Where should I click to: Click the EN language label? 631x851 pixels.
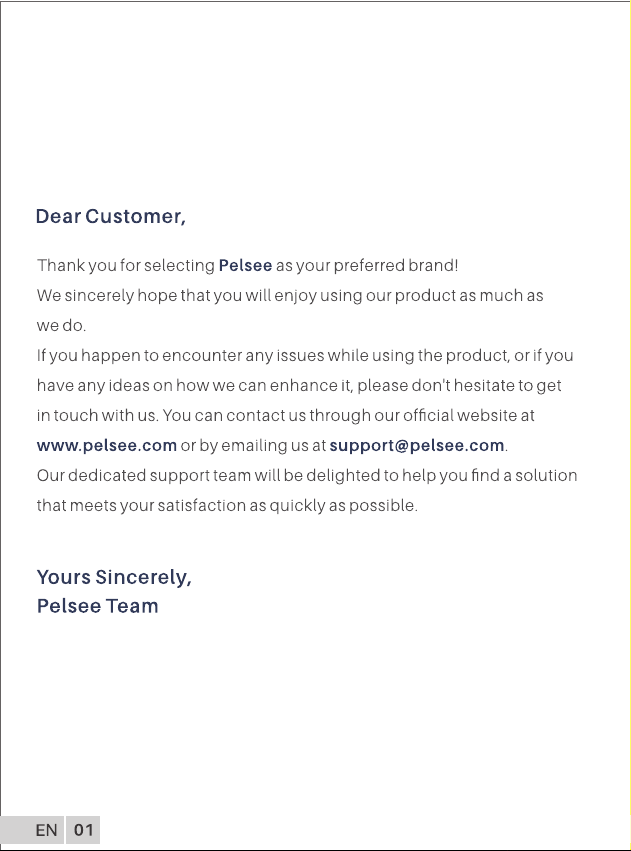click(x=46, y=830)
